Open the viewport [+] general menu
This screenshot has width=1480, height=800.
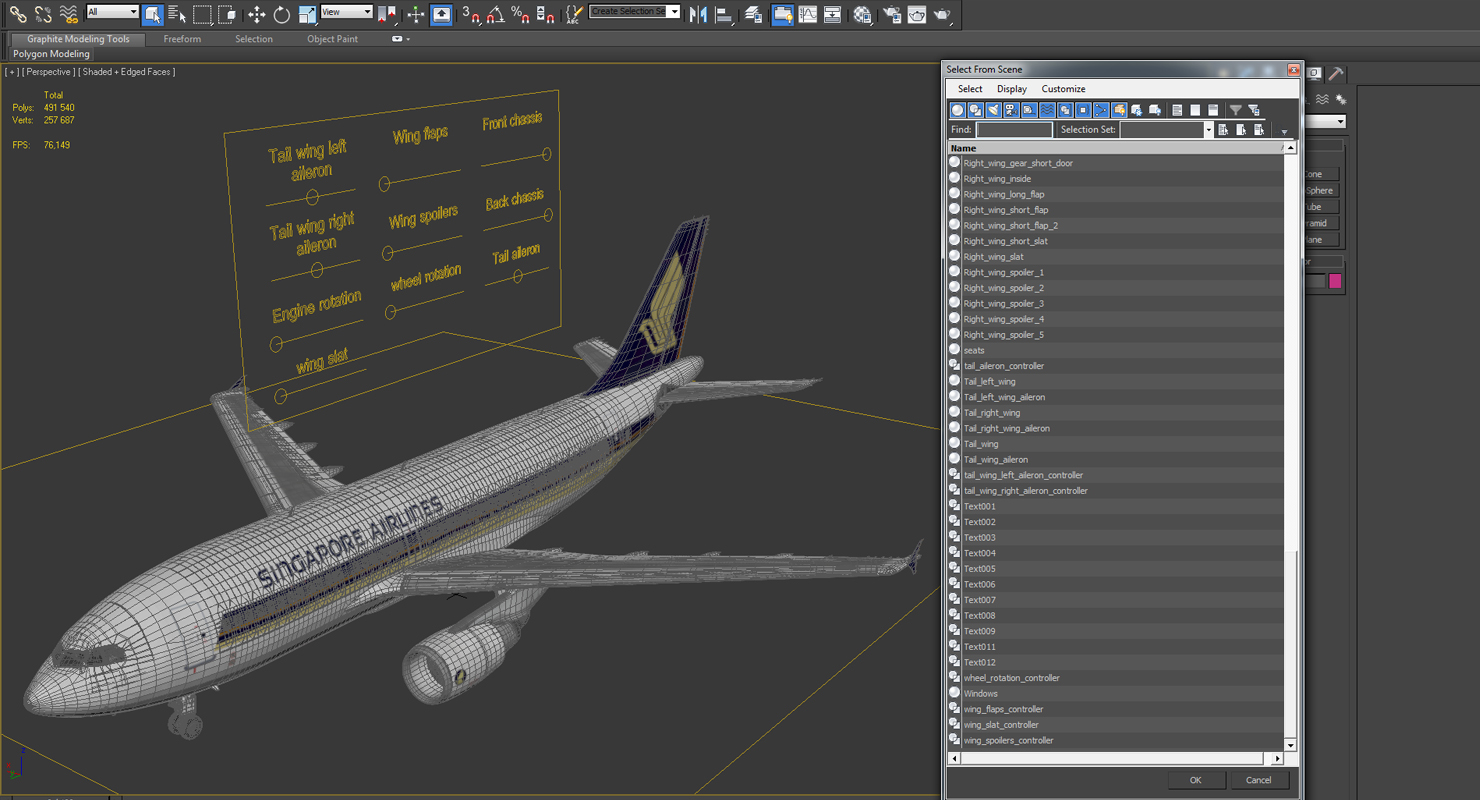pyautogui.click(x=12, y=72)
